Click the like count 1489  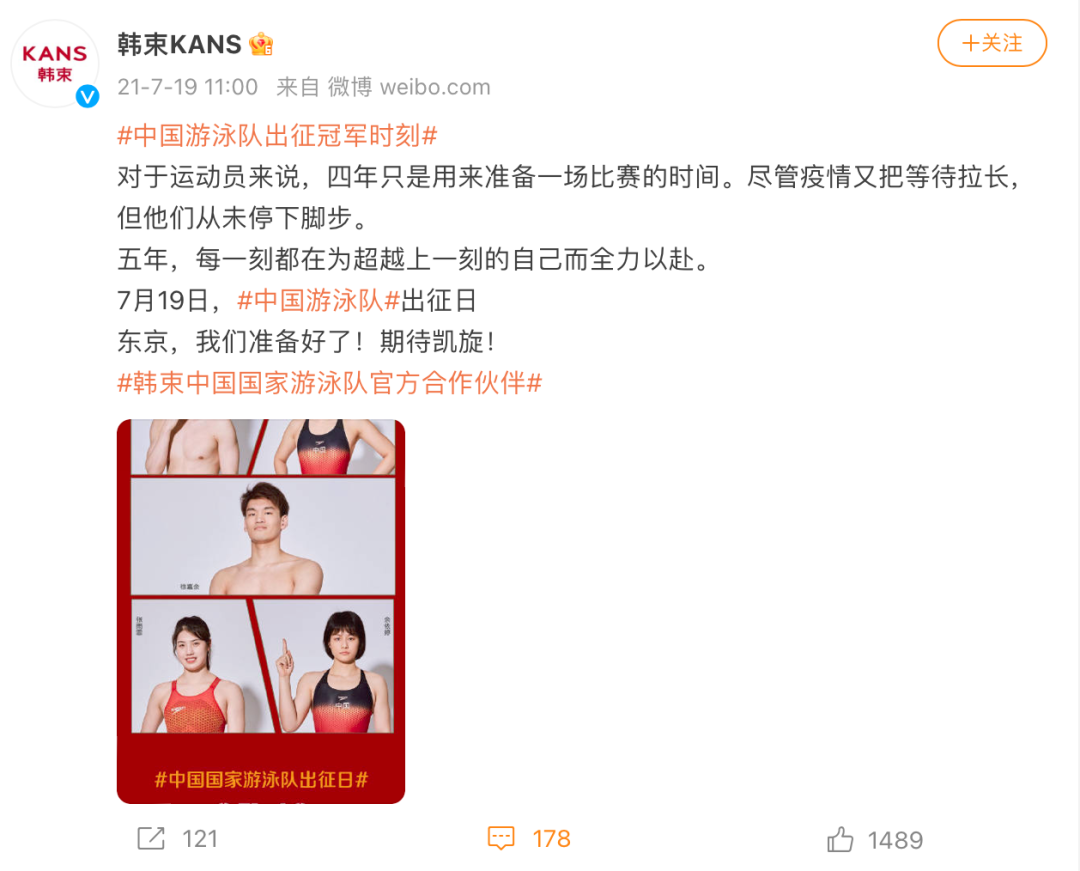[x=895, y=840]
